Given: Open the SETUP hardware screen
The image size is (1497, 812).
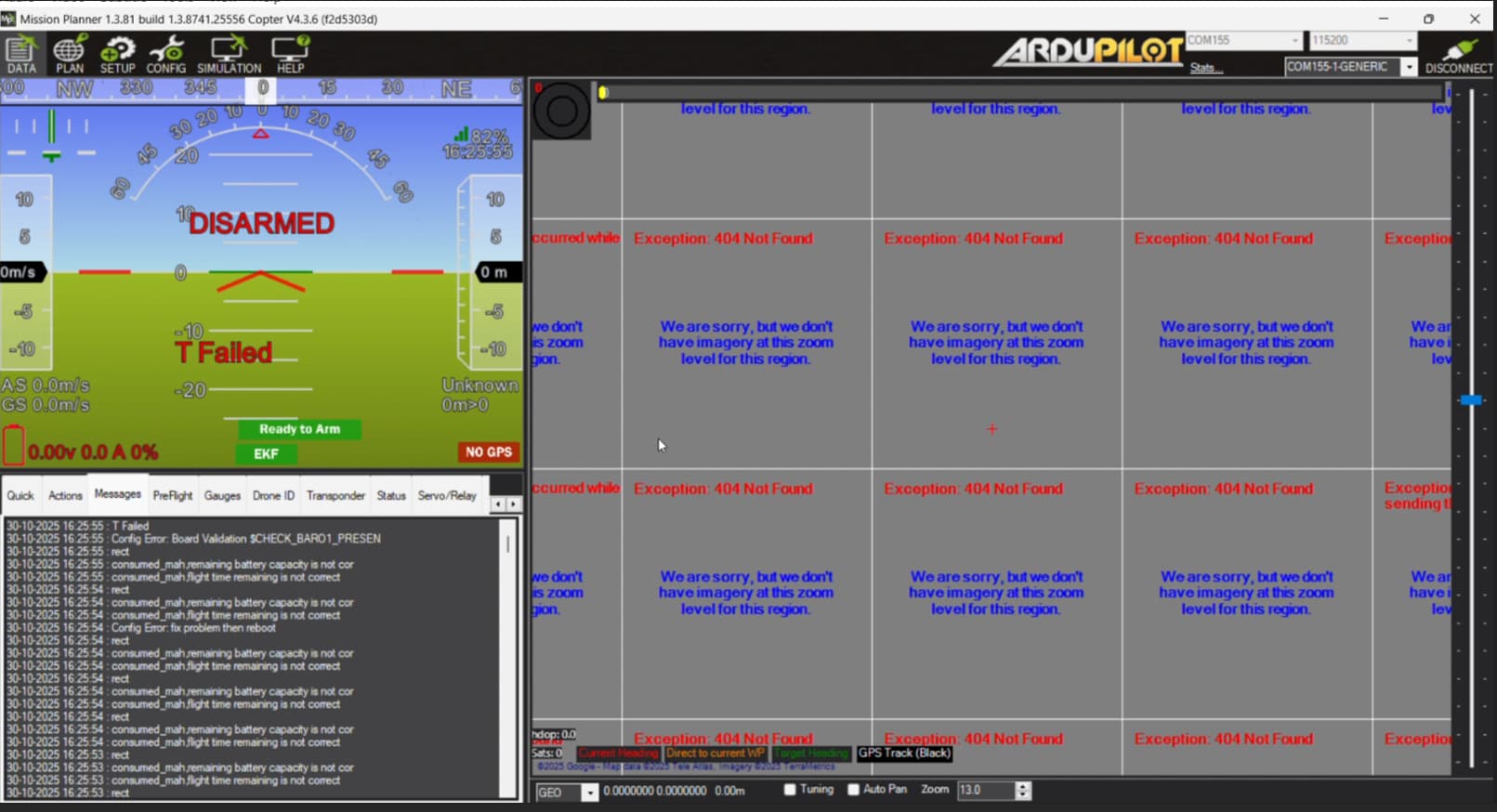Looking at the screenshot, I should (117, 55).
